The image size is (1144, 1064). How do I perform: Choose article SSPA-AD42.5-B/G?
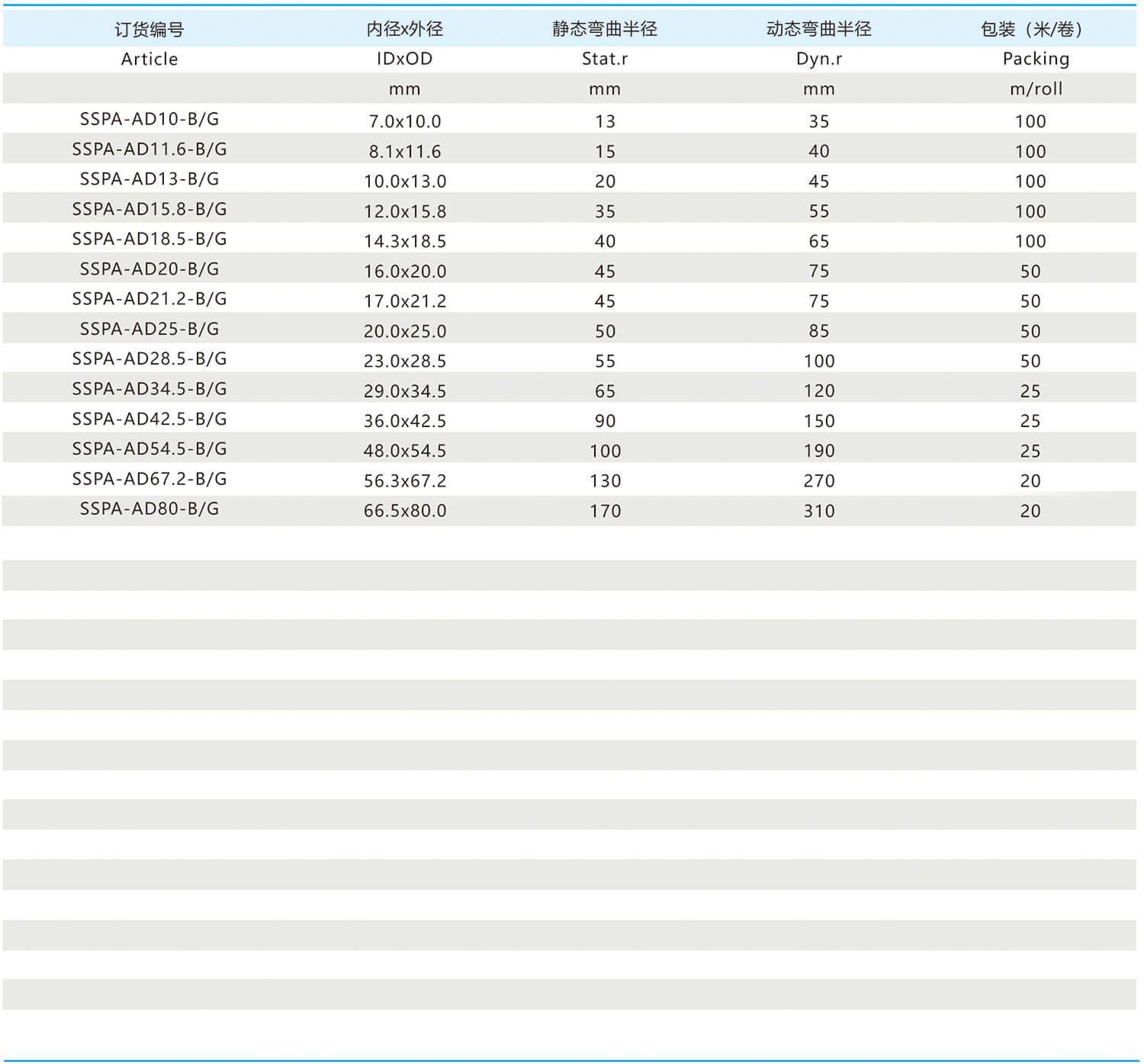tap(149, 419)
